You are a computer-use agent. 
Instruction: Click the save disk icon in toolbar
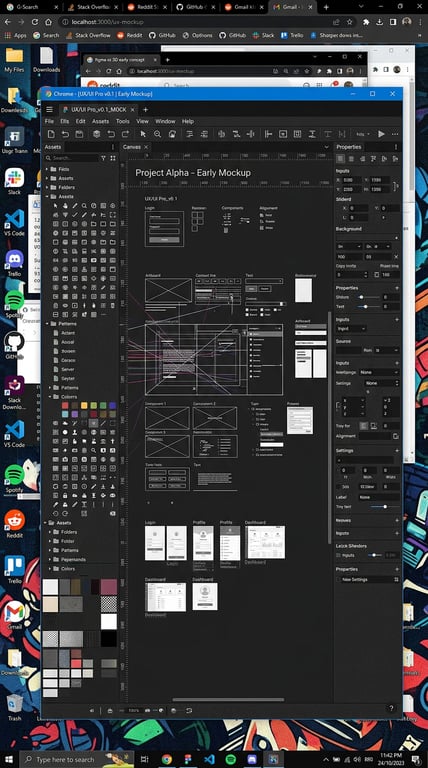[79, 134]
